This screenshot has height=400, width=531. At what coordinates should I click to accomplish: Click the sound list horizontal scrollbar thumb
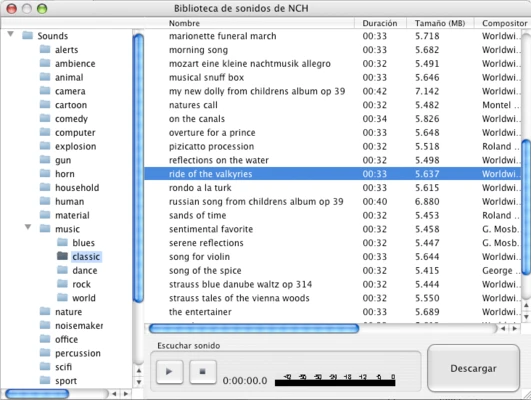[x=254, y=328]
